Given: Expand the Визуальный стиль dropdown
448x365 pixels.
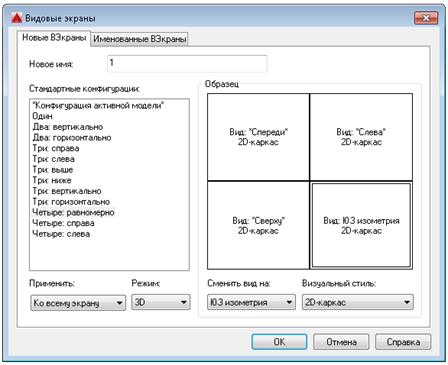Looking at the screenshot, I should (358, 302).
